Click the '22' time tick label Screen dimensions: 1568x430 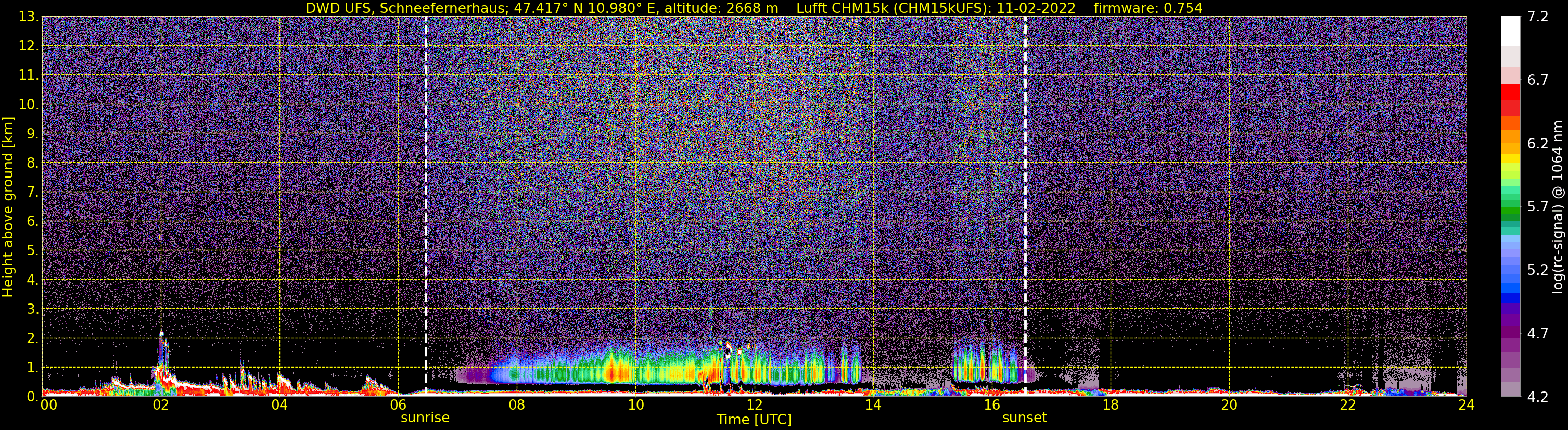(x=1348, y=405)
